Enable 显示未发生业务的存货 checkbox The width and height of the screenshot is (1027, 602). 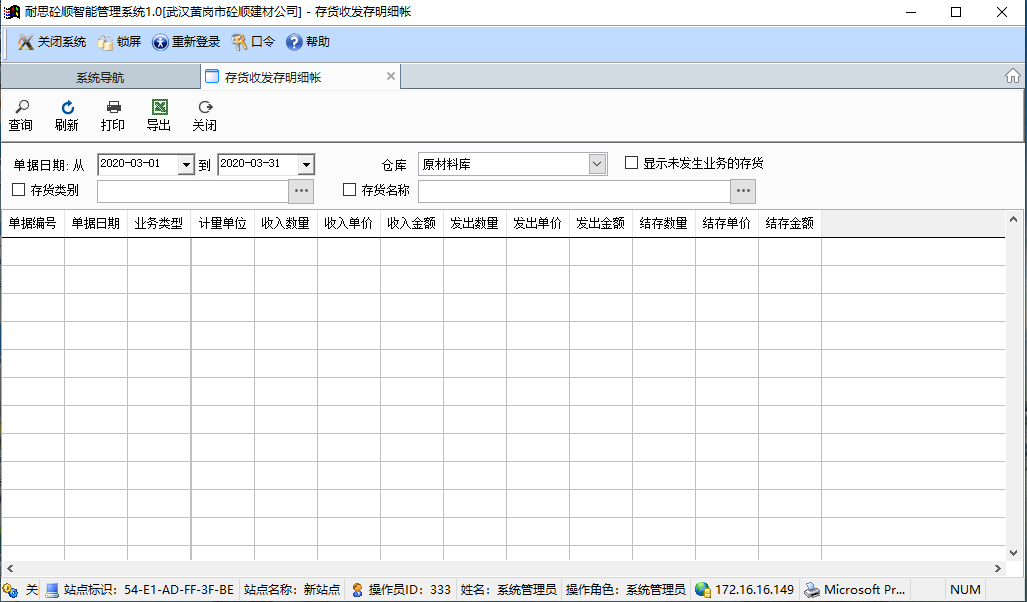click(632, 163)
